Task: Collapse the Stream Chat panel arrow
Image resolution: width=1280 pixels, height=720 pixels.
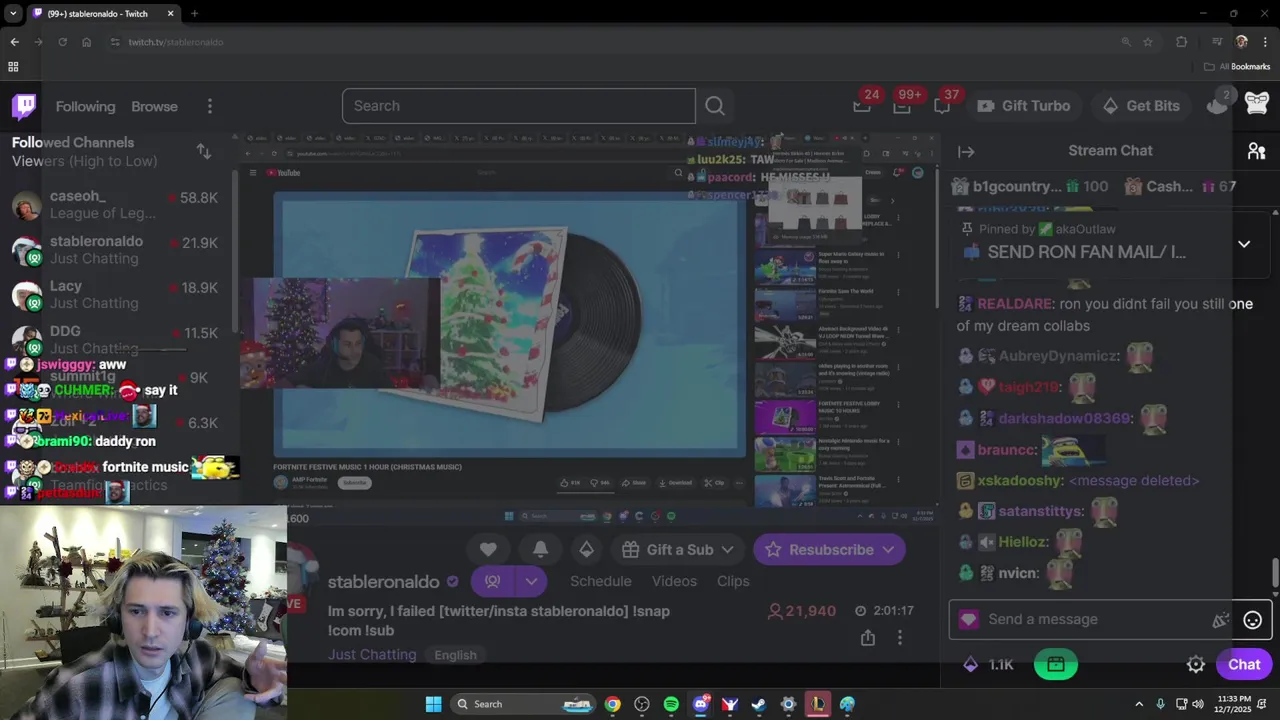Action: coord(966,151)
